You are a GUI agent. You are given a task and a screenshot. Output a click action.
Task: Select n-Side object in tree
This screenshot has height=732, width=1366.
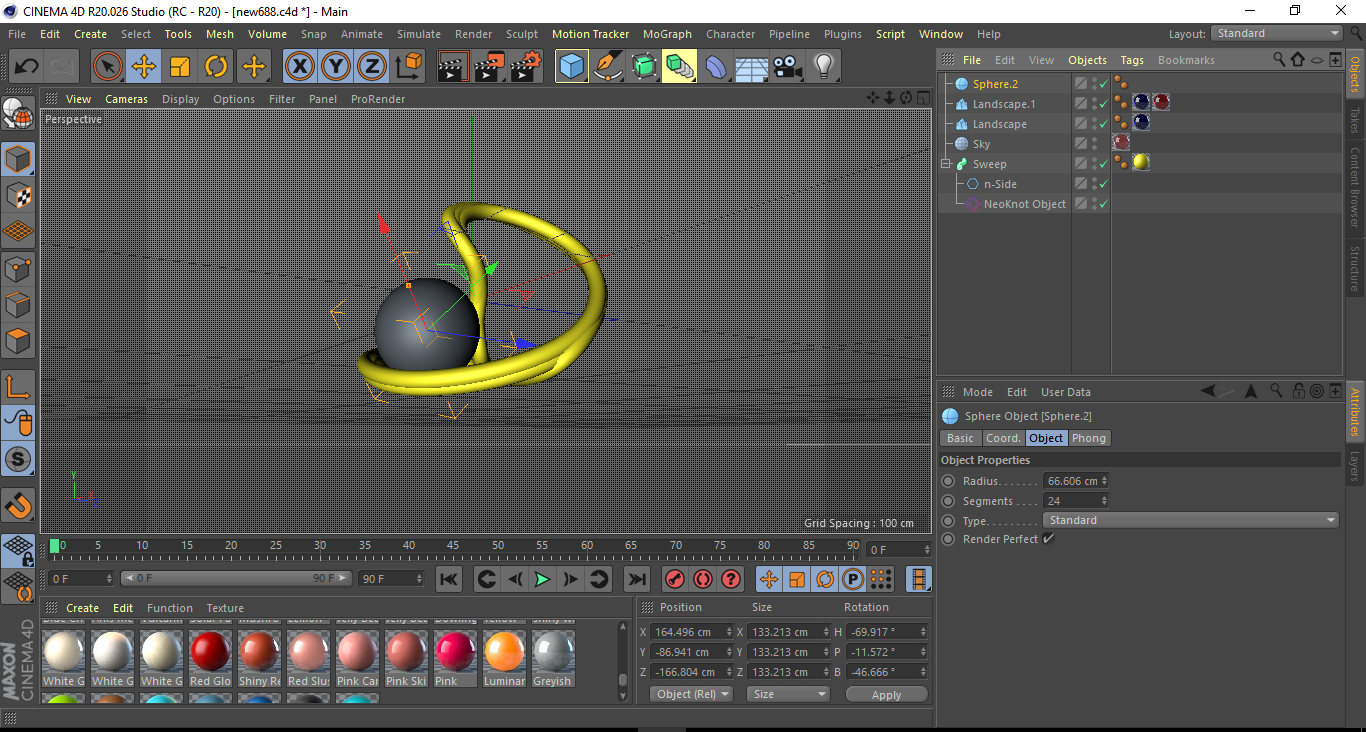click(1000, 184)
